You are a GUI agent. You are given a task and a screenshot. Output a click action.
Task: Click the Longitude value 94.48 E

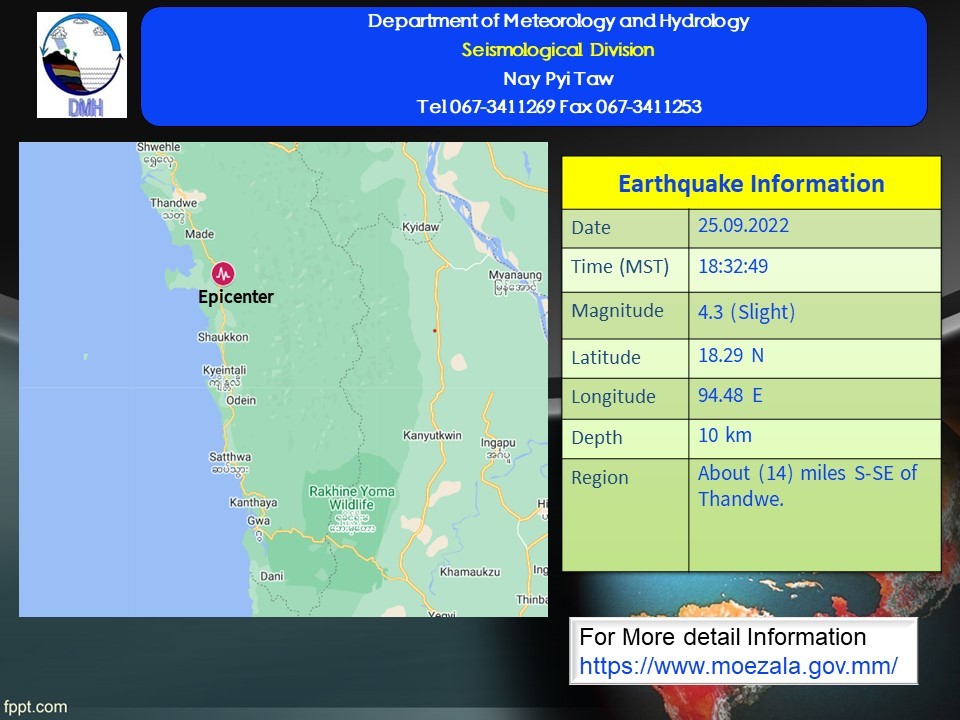(730, 395)
